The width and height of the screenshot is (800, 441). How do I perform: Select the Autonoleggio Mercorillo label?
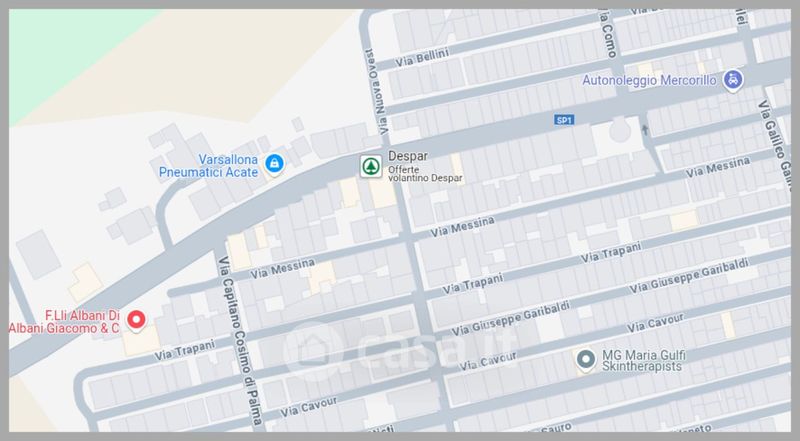[649, 80]
